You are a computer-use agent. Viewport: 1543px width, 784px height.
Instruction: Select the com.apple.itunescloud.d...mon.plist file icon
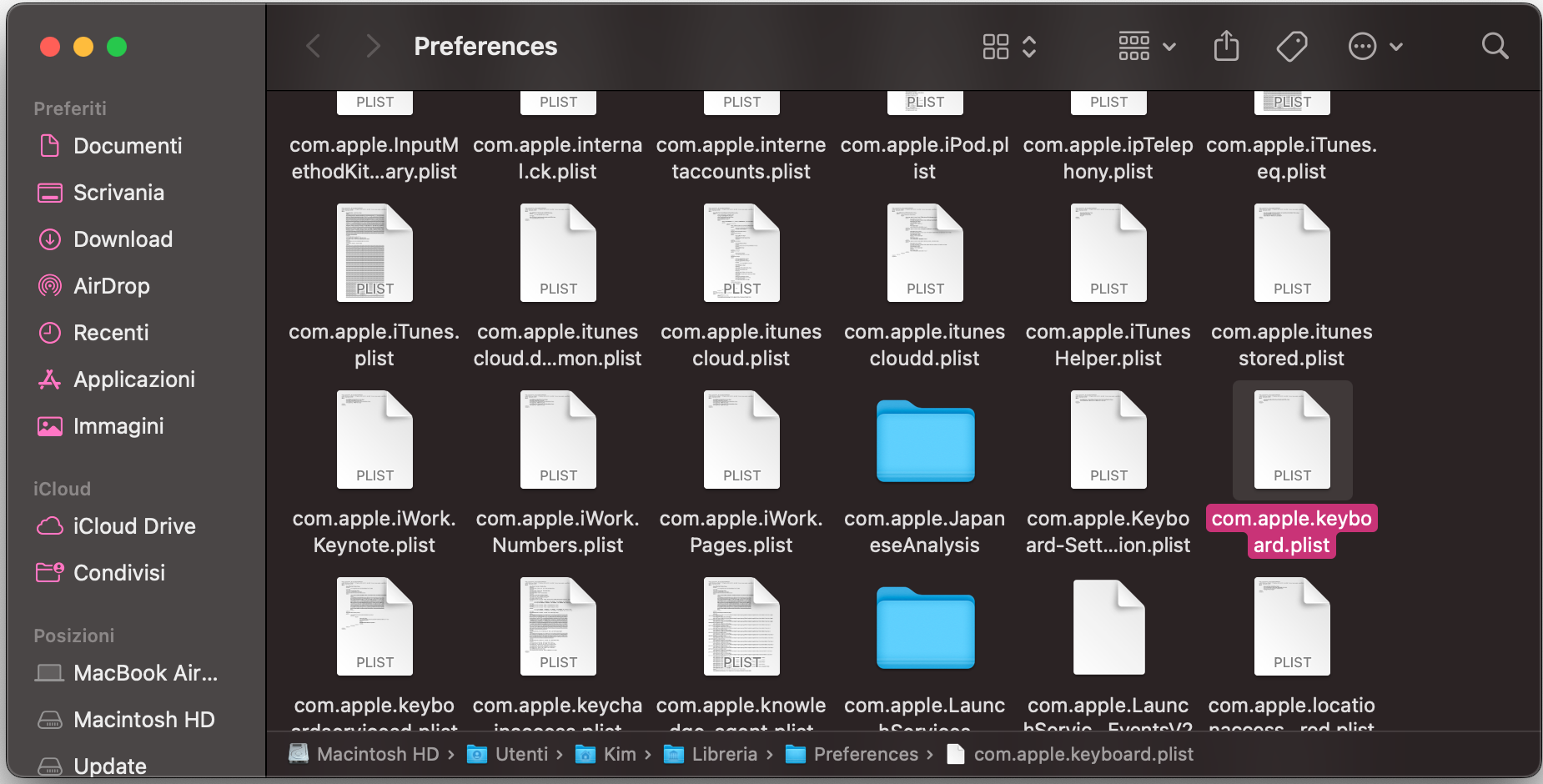(x=558, y=253)
